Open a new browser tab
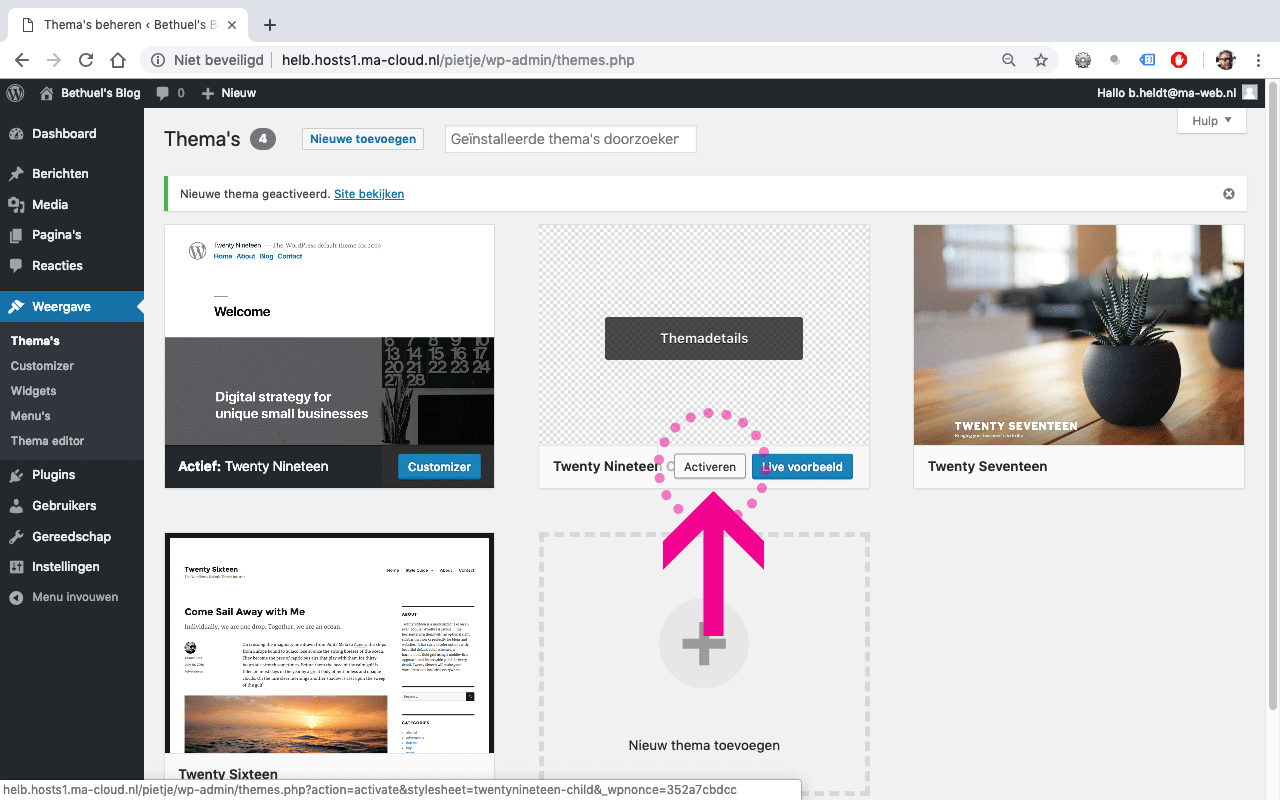 point(269,25)
